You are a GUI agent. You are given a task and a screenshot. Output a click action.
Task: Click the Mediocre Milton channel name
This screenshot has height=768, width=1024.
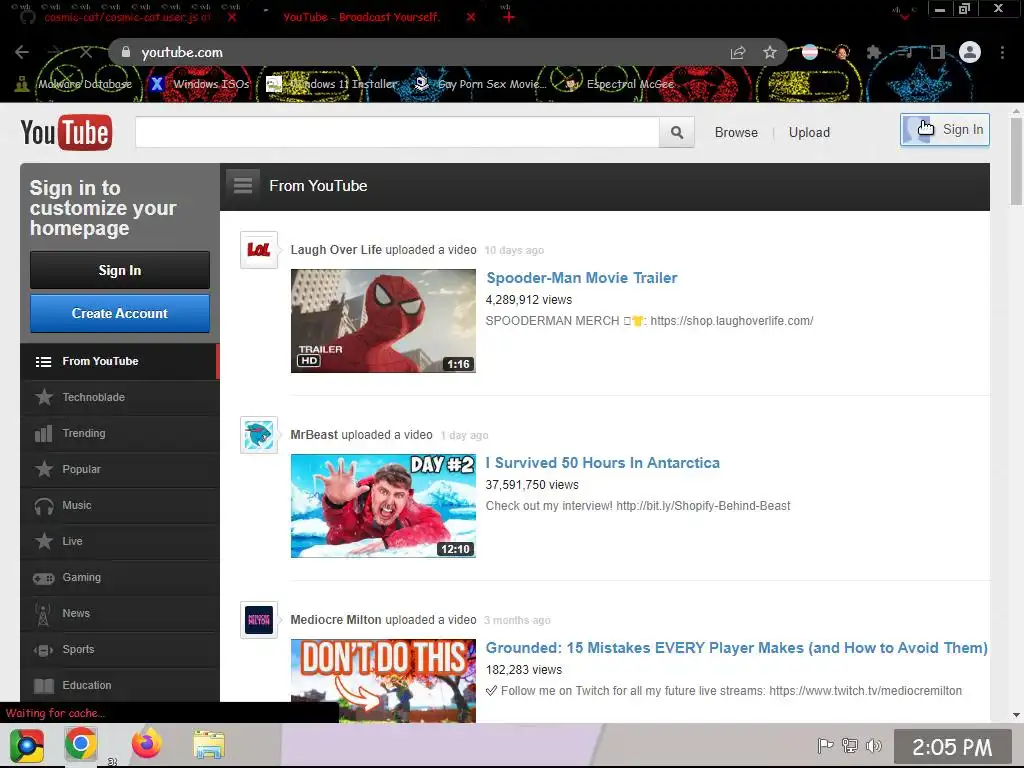tap(336, 620)
